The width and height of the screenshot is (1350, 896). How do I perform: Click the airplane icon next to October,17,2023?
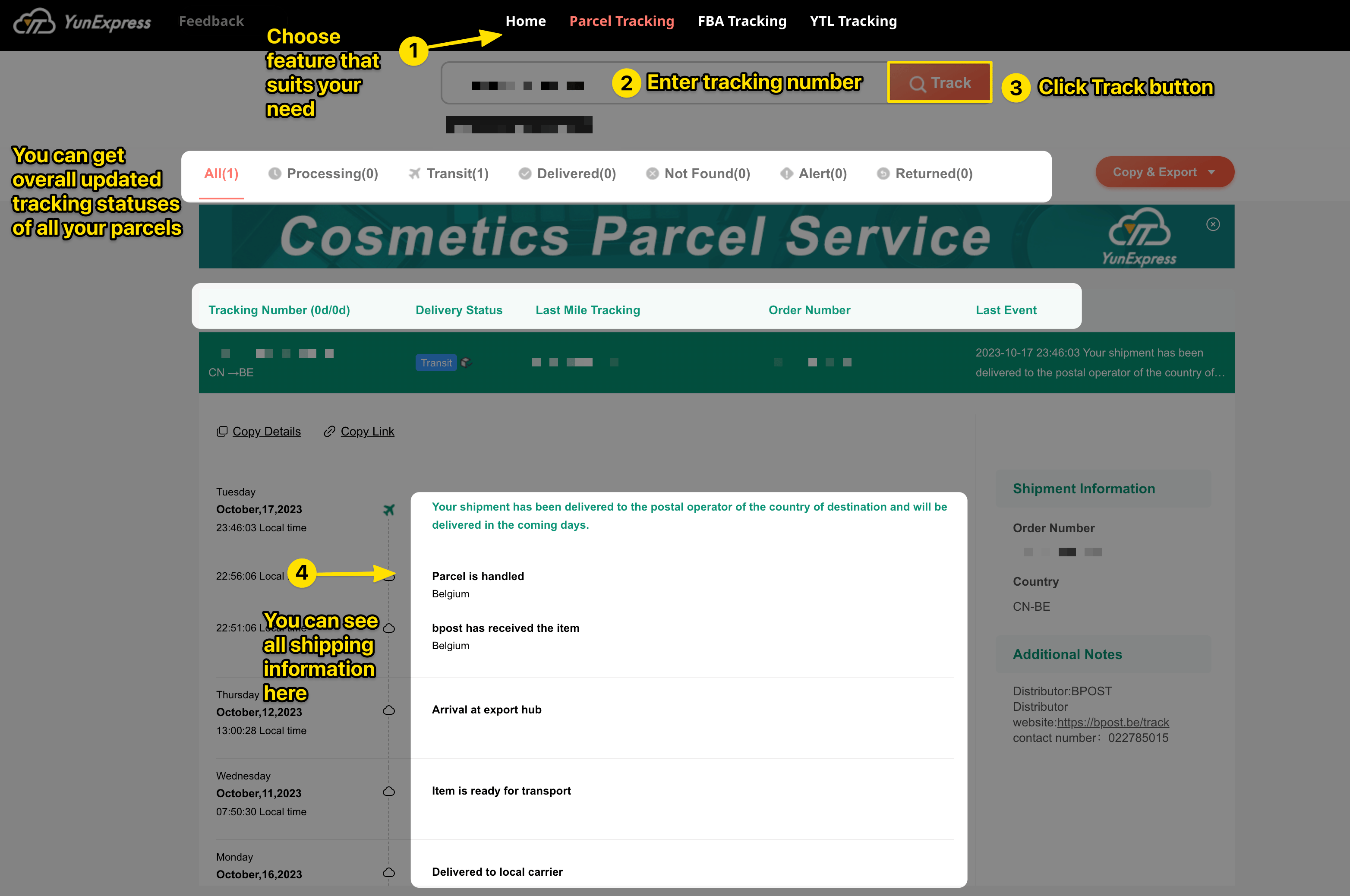pos(389,510)
